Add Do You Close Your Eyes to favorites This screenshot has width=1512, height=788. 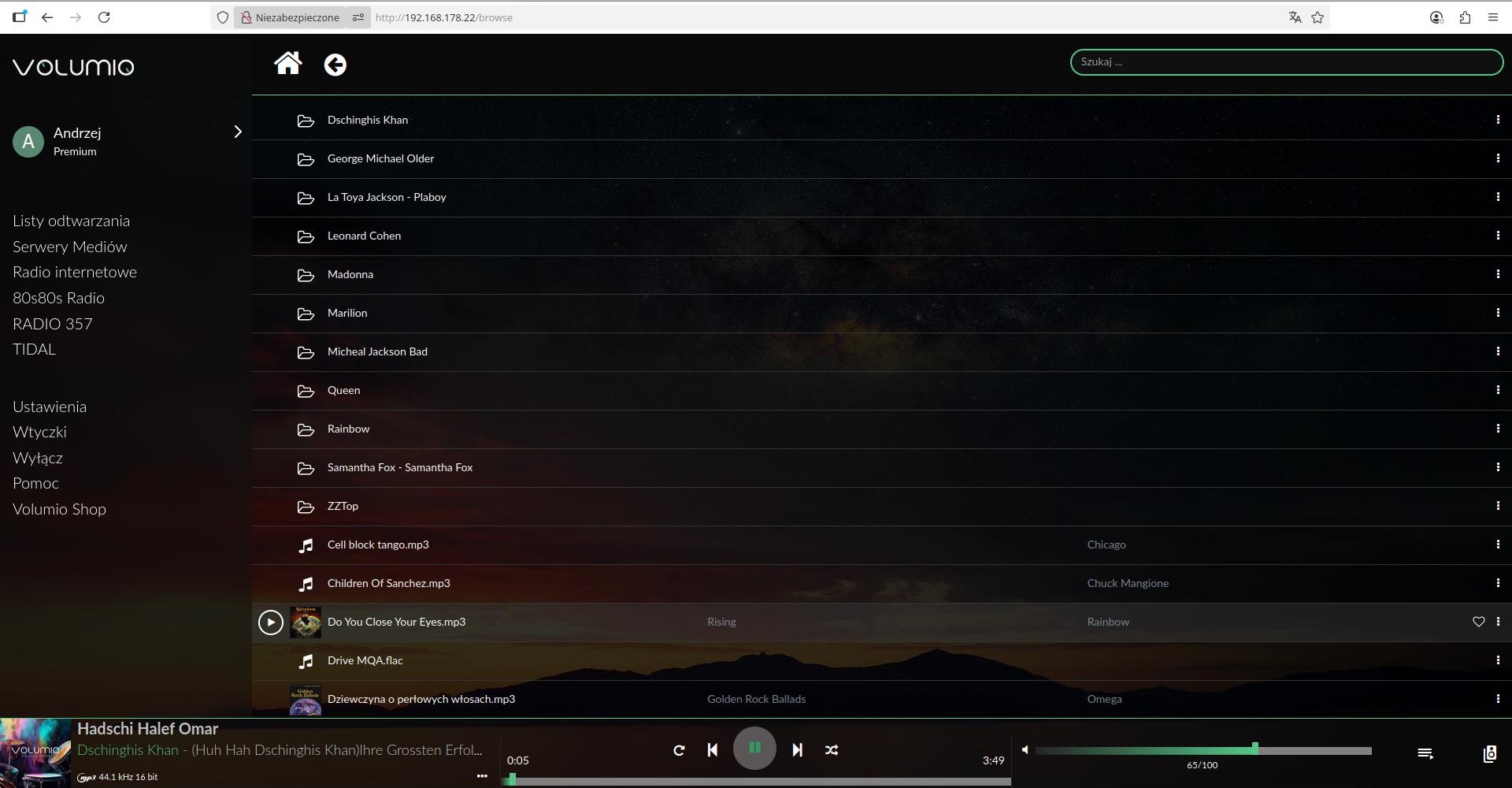[x=1478, y=622]
